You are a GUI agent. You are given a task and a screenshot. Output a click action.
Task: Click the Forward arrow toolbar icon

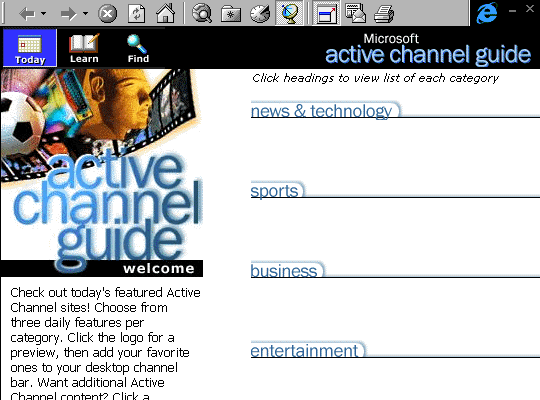[69, 14]
